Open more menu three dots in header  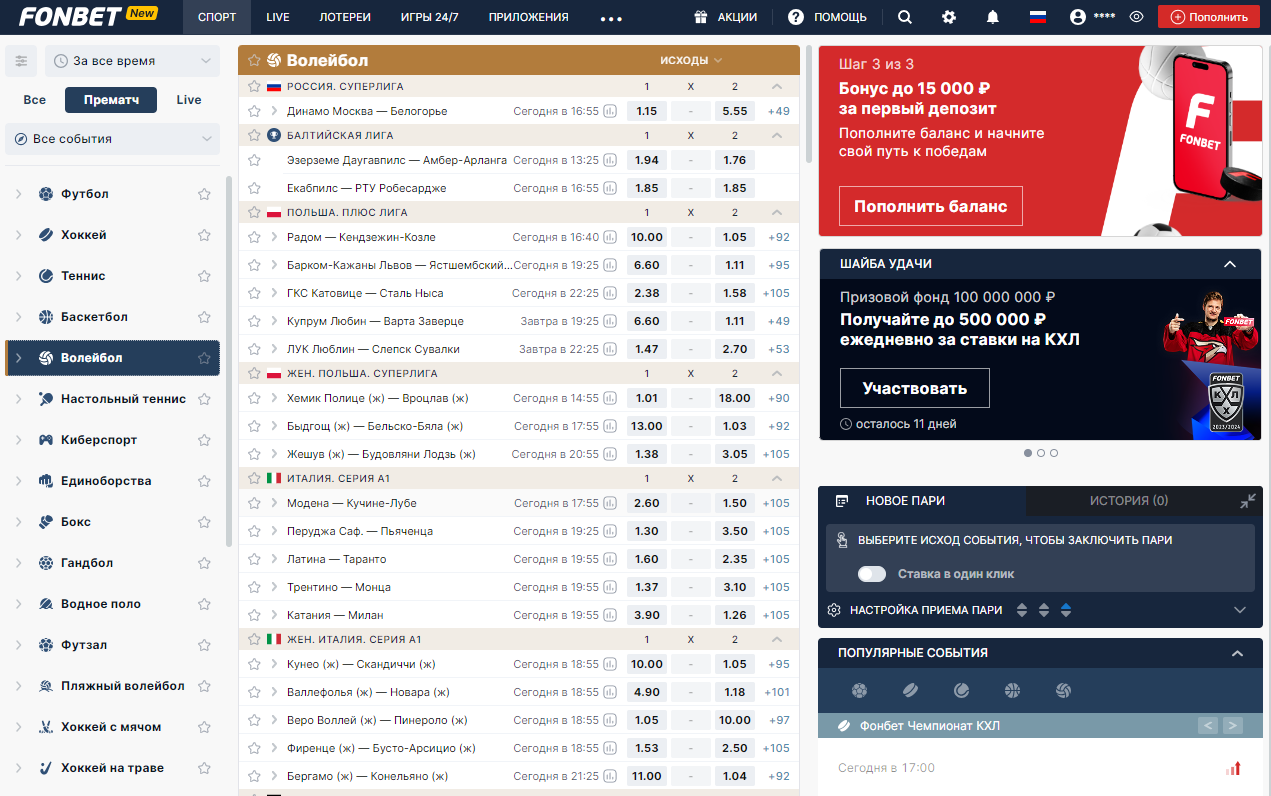pyautogui.click(x=611, y=18)
